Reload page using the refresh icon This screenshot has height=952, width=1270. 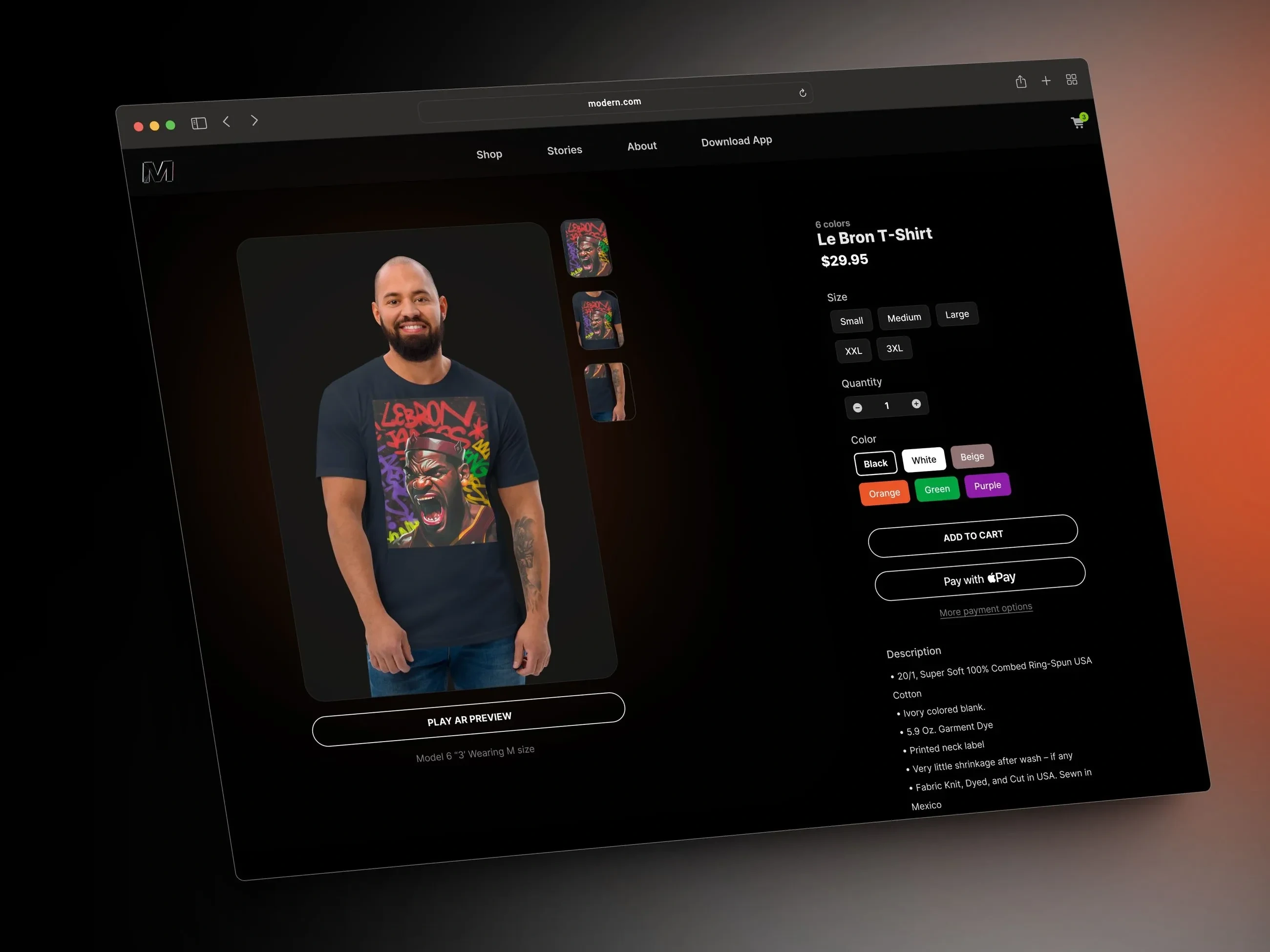(x=803, y=93)
